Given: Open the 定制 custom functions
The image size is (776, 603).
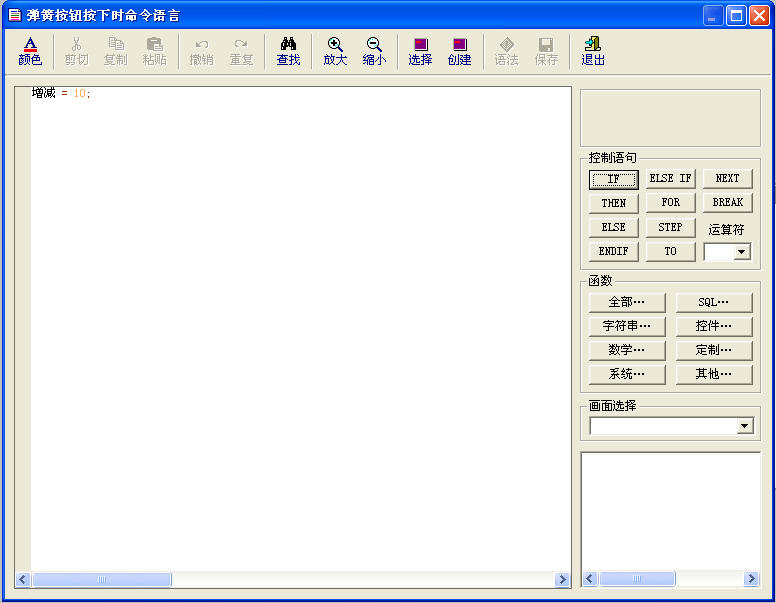Looking at the screenshot, I should 714,350.
